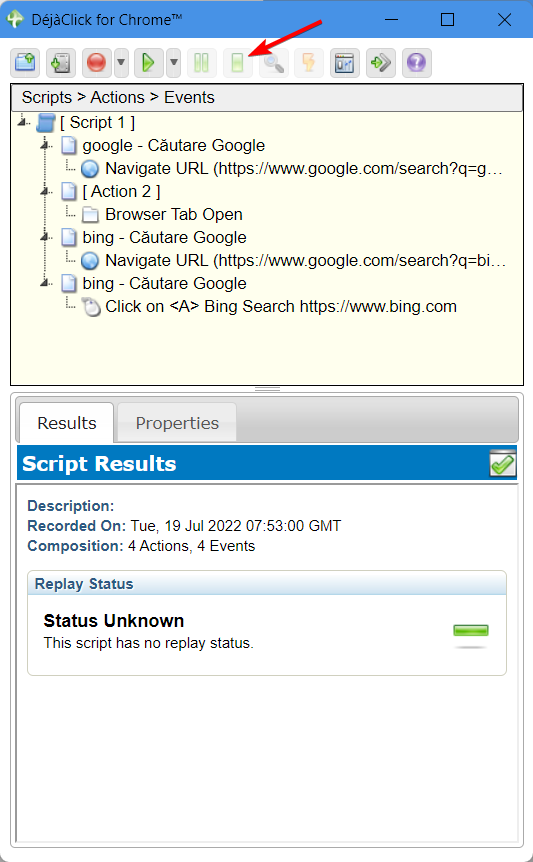Click the magnifier validation icon

click(273, 63)
